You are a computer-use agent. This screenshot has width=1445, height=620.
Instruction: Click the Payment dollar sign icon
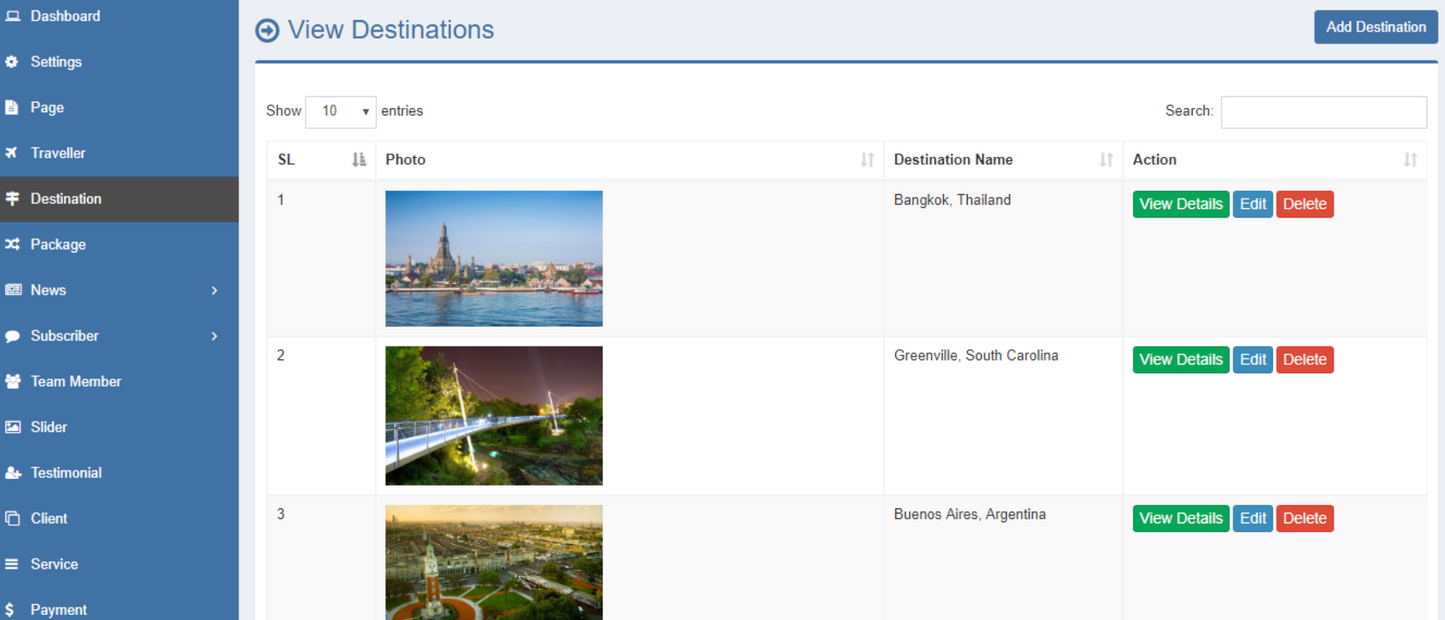pos(10,609)
